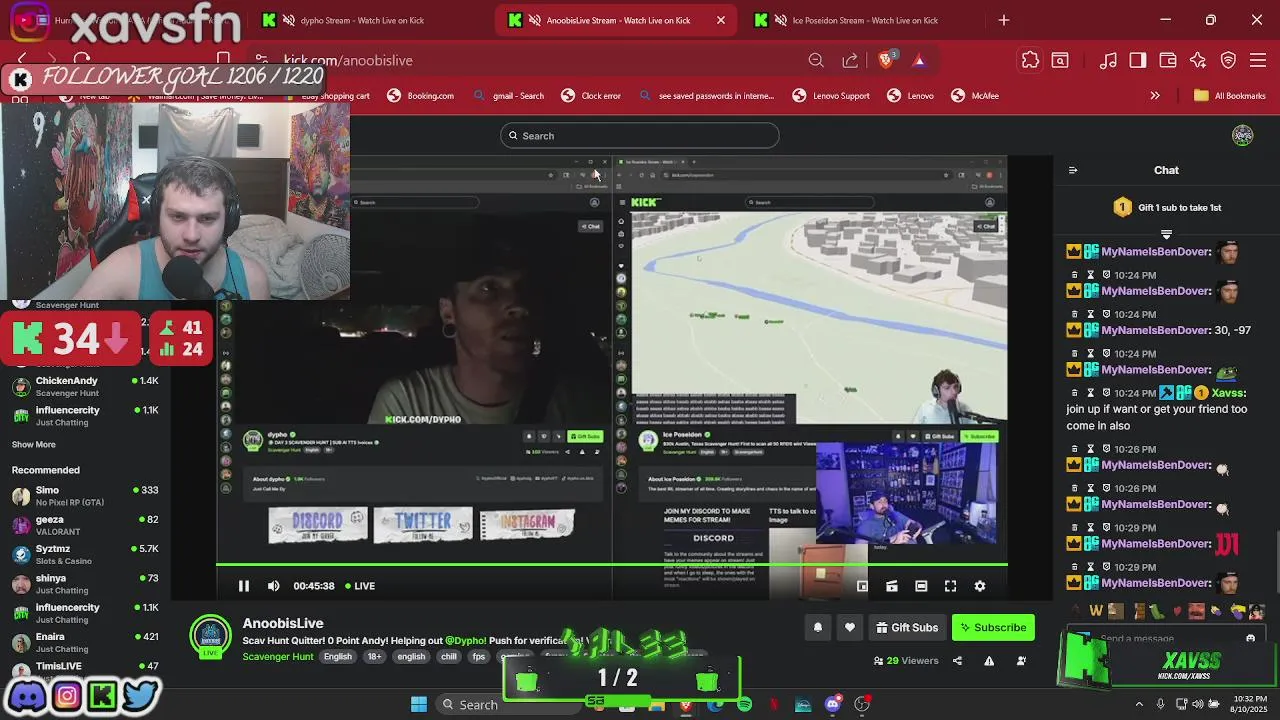The width and height of the screenshot is (1280, 720).
Task: Open the user avatar menu at top right
Action: [1243, 135]
